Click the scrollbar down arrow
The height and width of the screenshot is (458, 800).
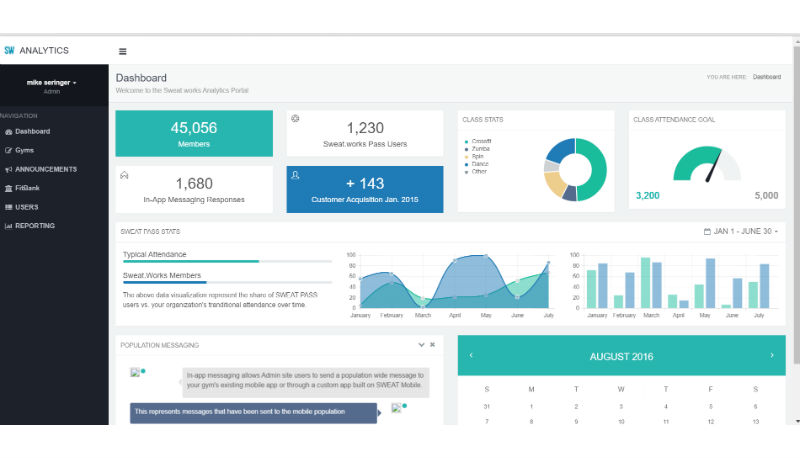tap(797, 421)
